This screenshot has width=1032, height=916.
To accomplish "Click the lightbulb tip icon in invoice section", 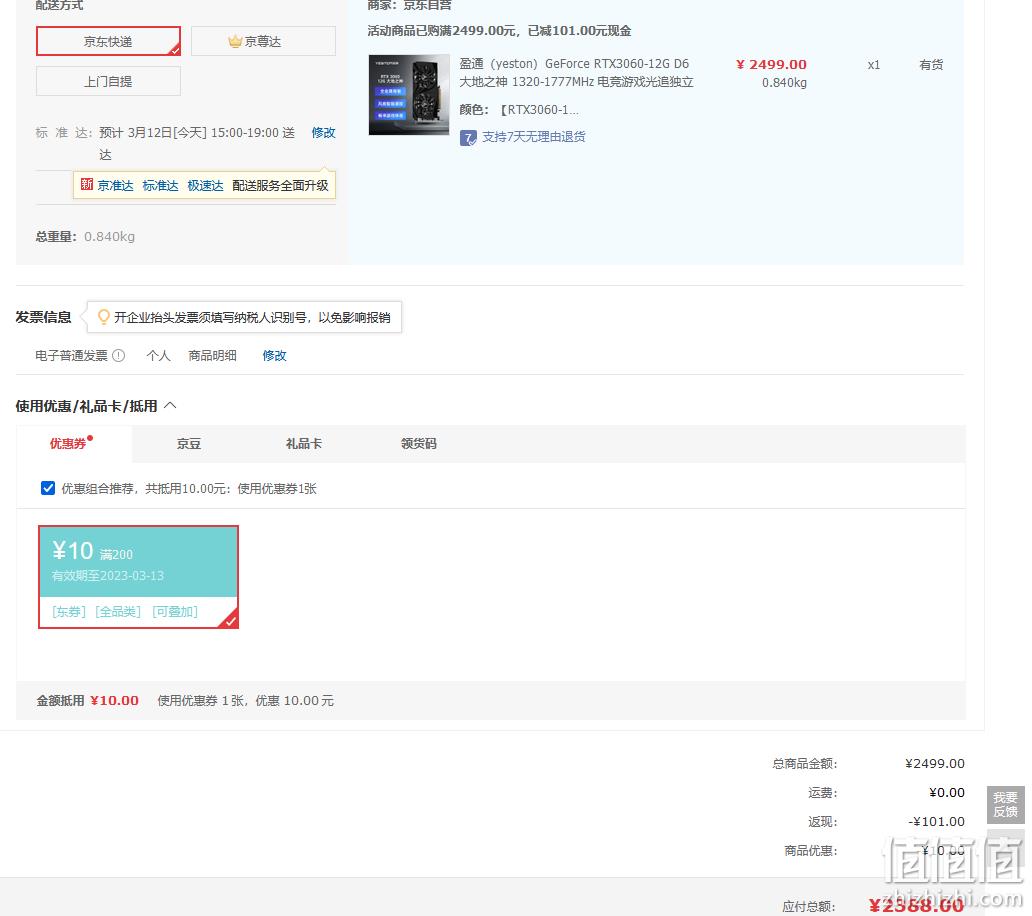I will (x=103, y=317).
